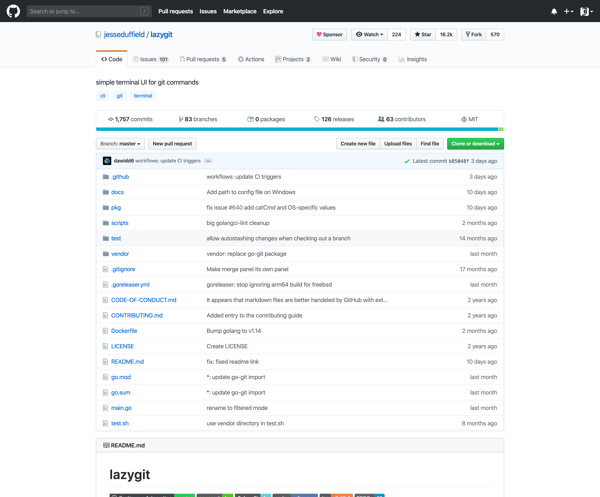Open the lazygit repository link
This screenshot has height=497, width=600.
pos(161,34)
